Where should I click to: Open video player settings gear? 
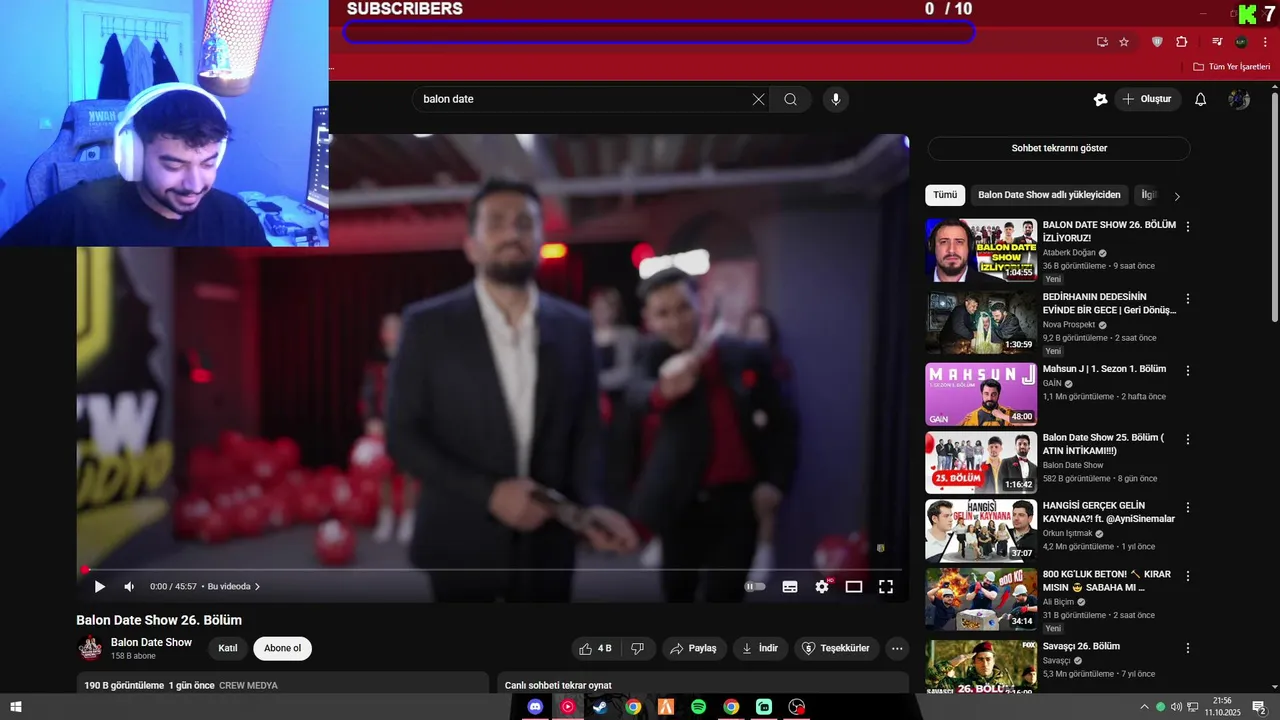click(x=822, y=587)
